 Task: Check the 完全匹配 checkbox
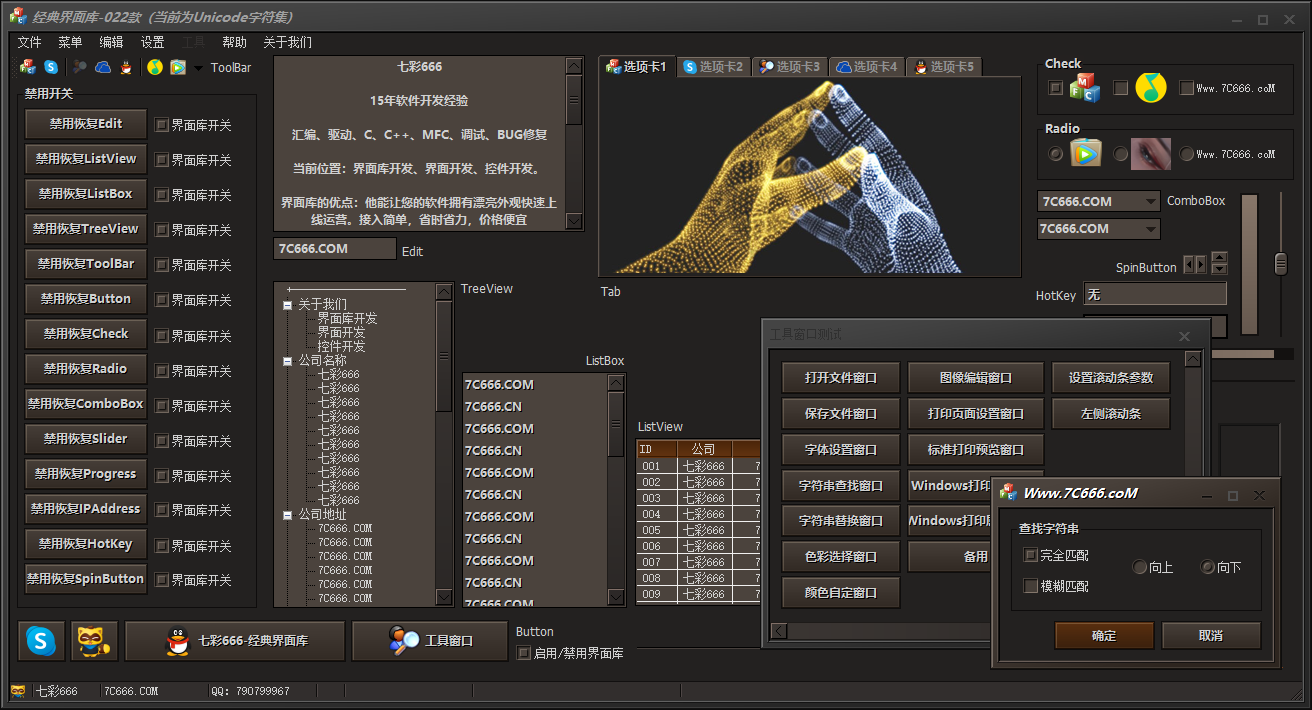(x=1031, y=555)
